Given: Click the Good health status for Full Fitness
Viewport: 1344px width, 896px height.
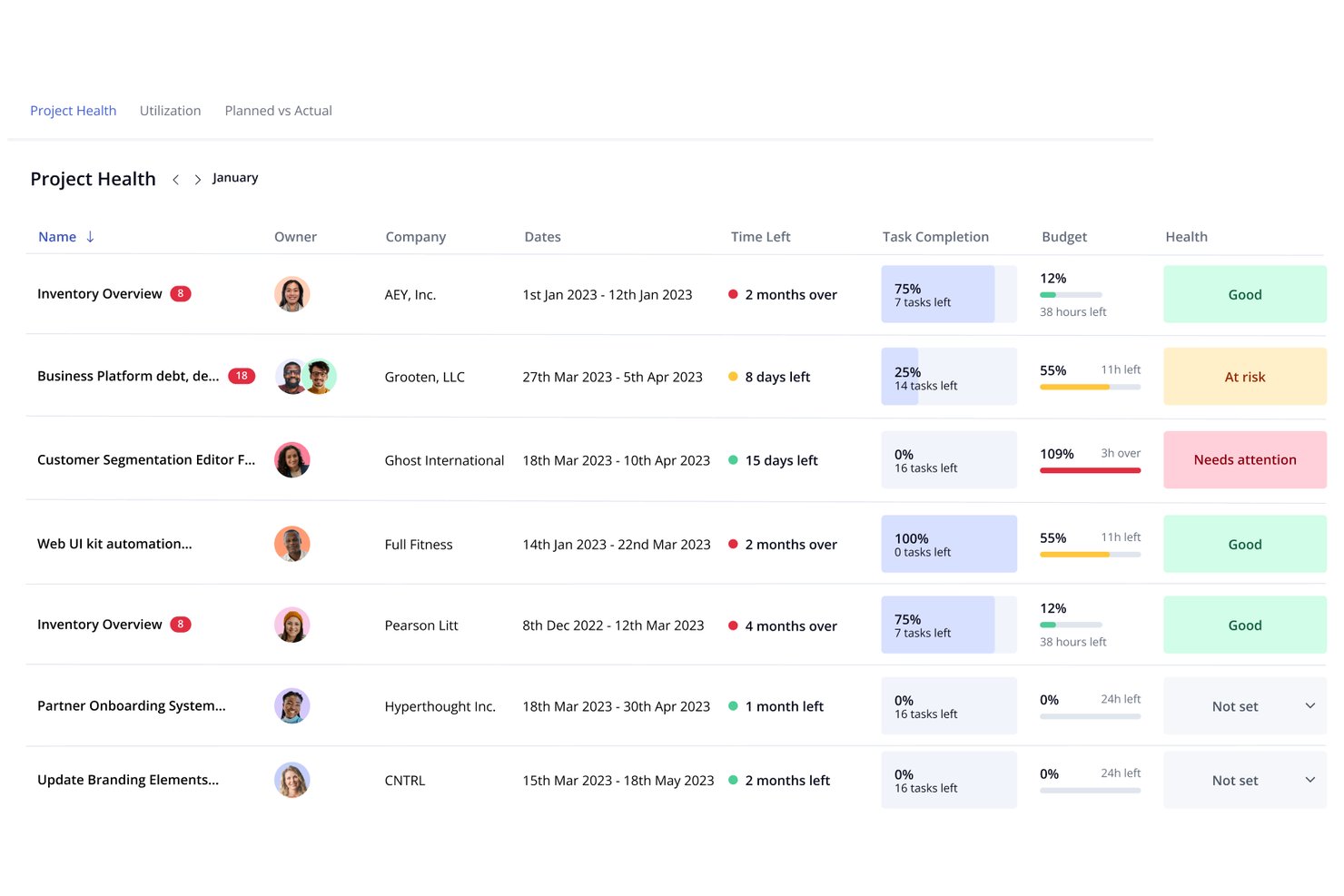Looking at the screenshot, I should click(x=1245, y=544).
